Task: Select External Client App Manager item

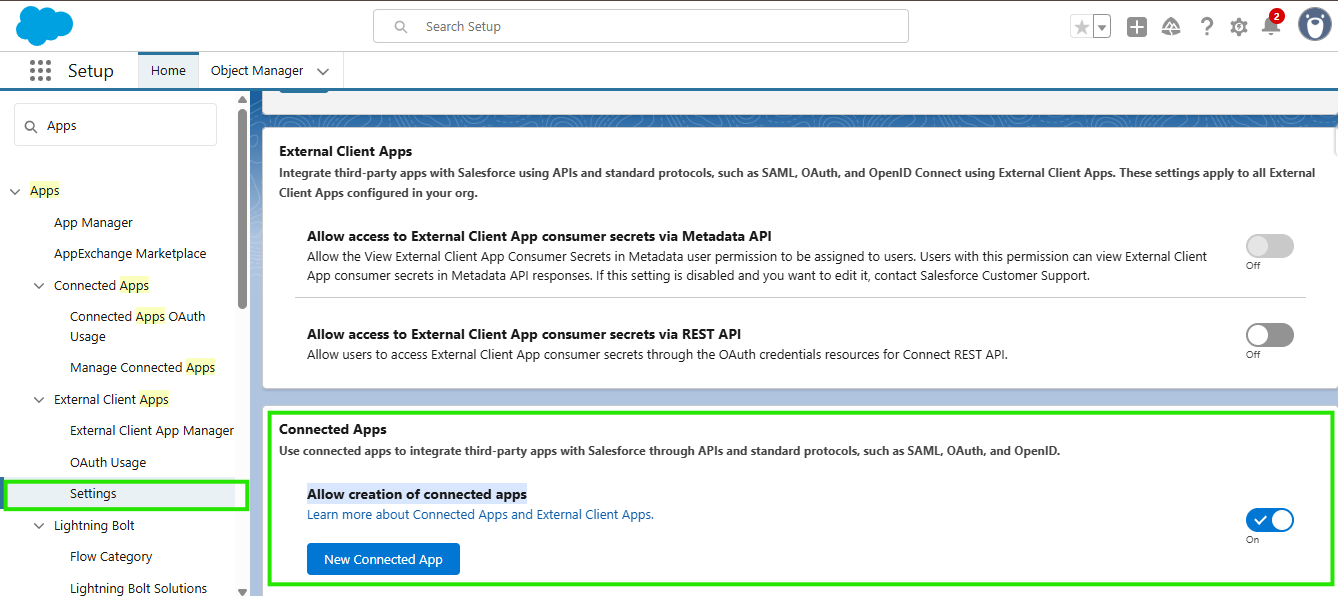Action: [152, 431]
